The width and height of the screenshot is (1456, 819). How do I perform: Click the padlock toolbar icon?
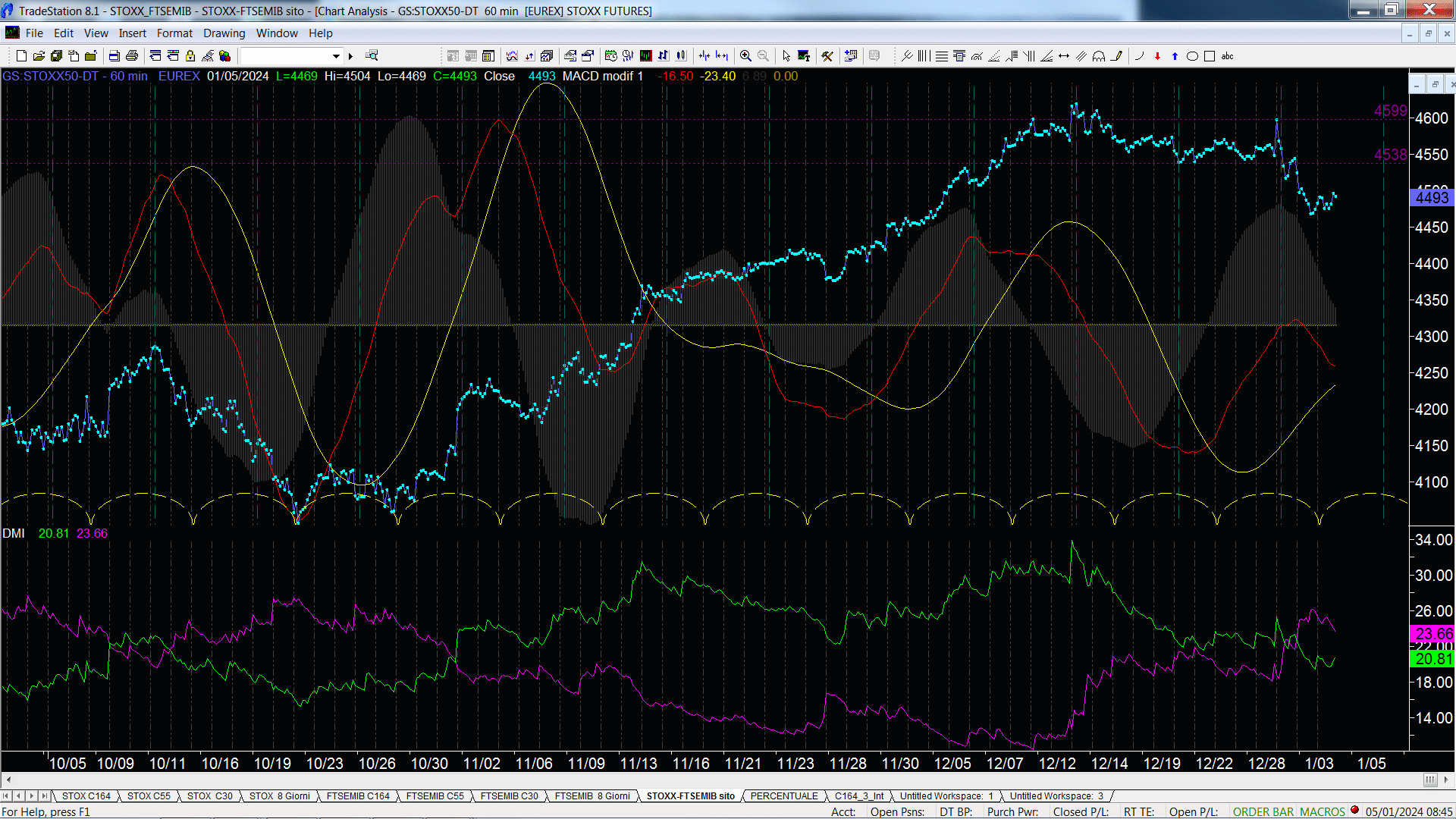pos(190,56)
